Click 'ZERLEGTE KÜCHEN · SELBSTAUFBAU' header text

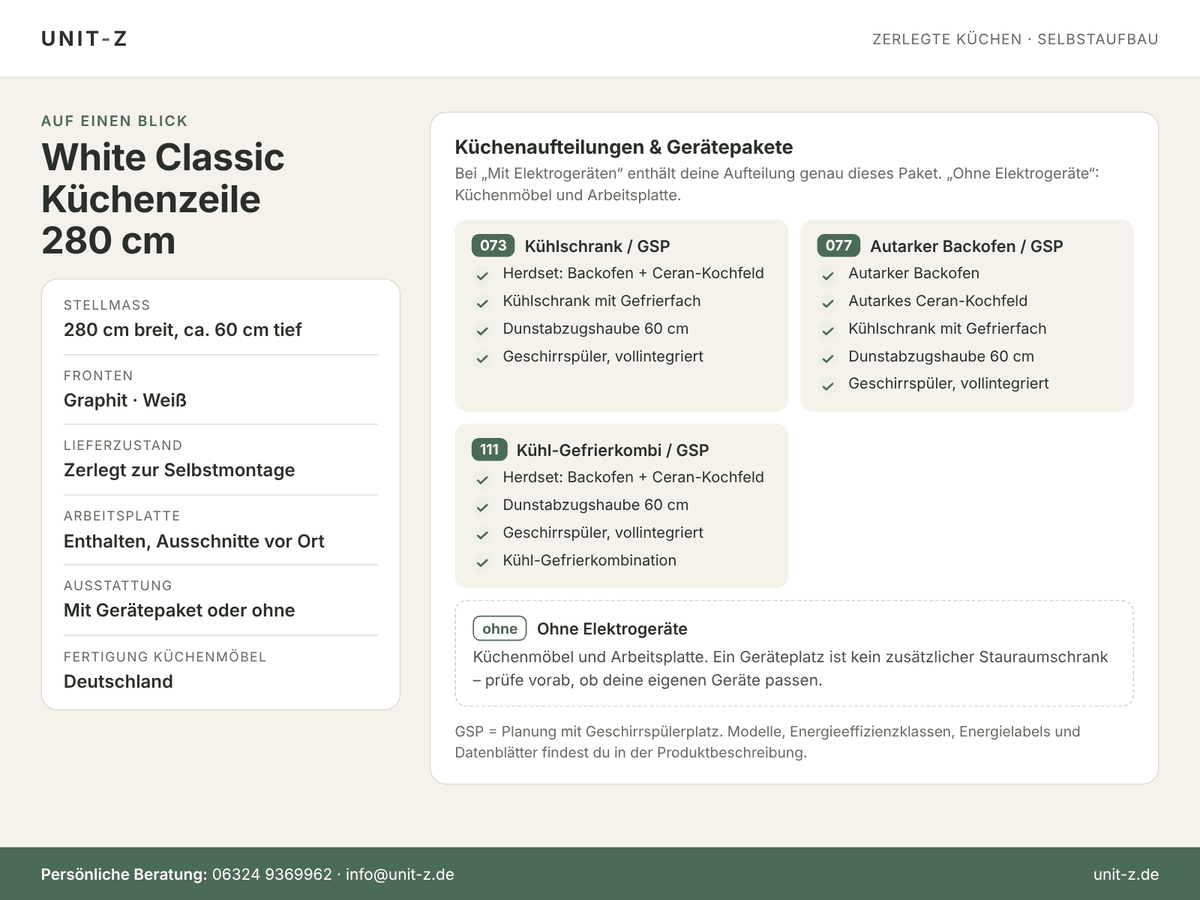[1015, 39]
